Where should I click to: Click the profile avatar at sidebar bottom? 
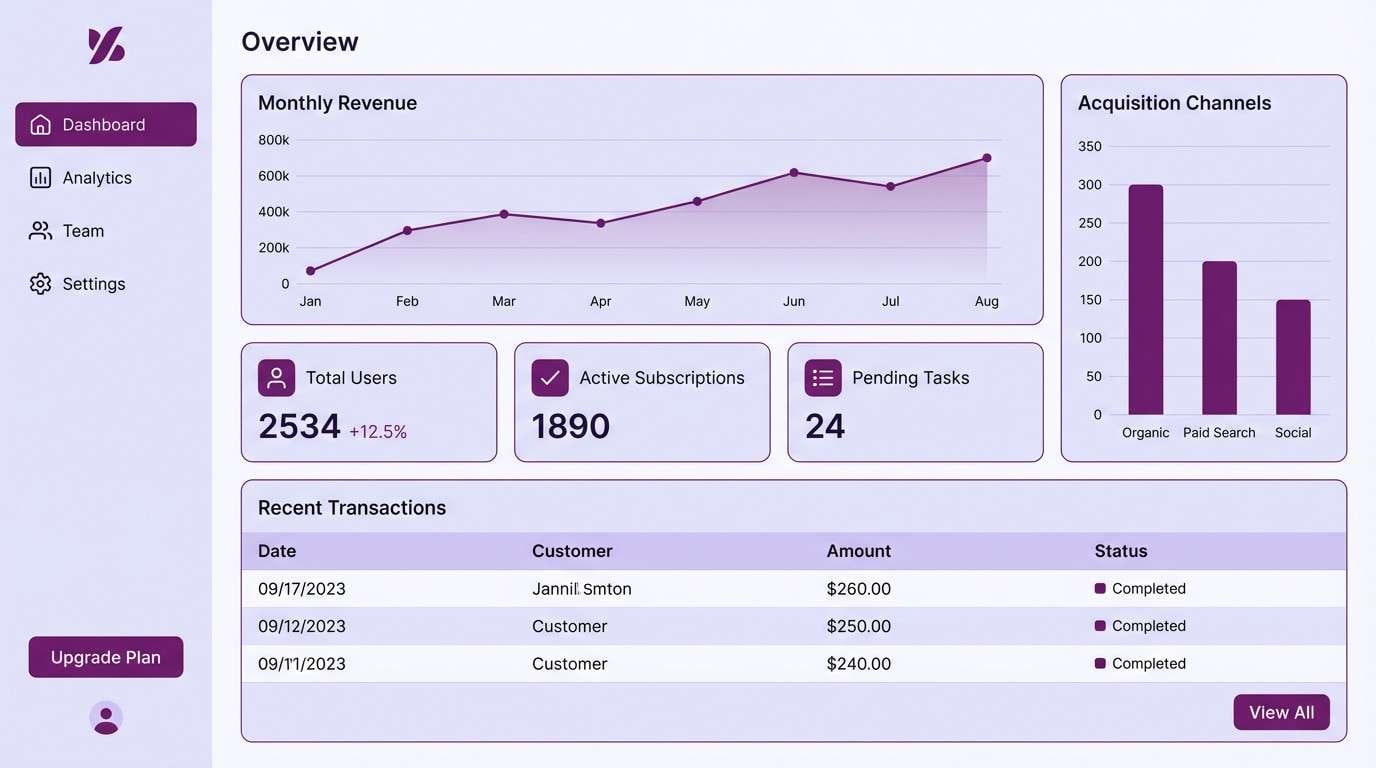tap(105, 718)
